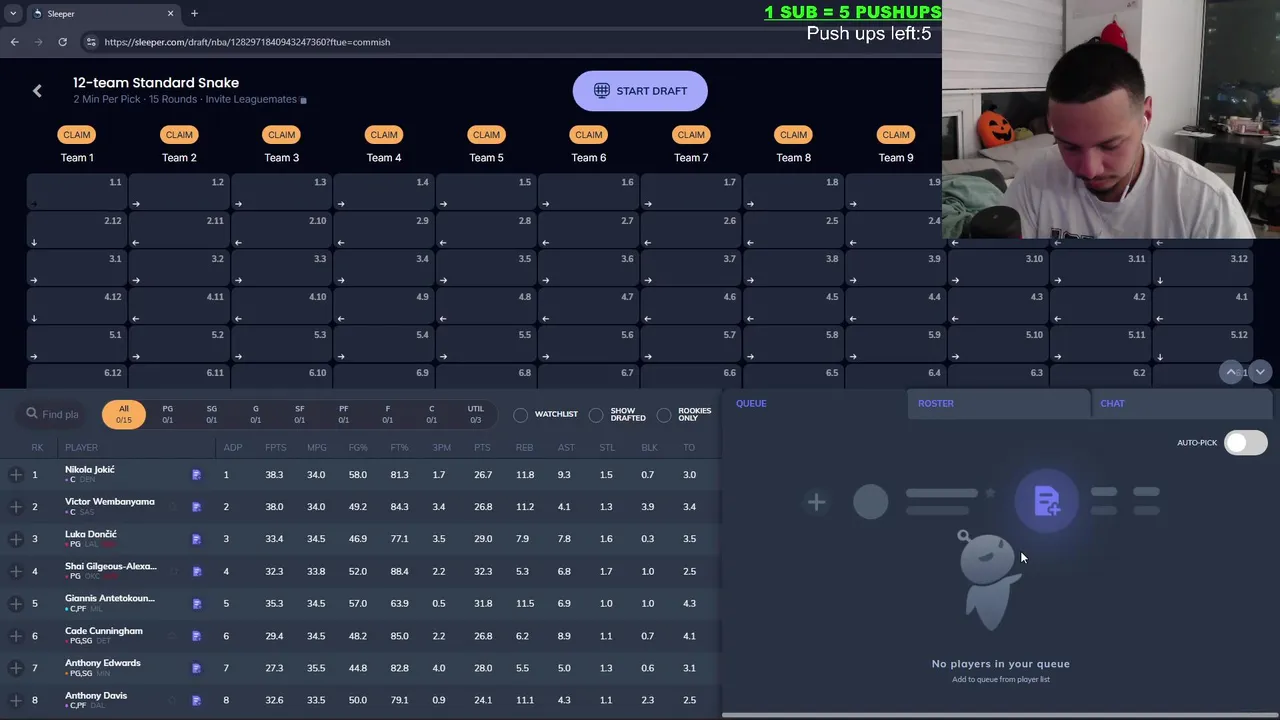1280x720 pixels.
Task: Add Victor Wembanyama to queue with plus icon
Action: pos(16,507)
